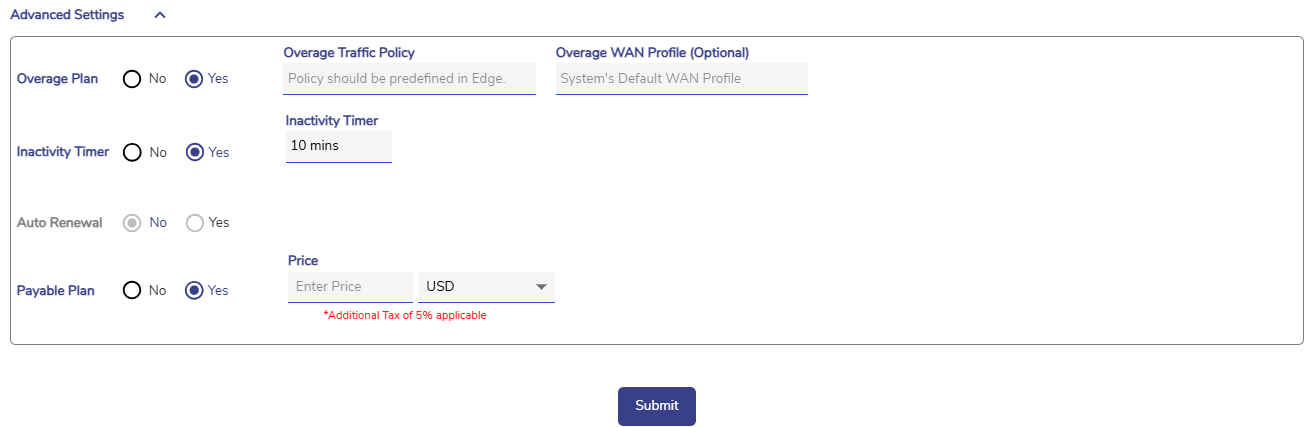
Task: Select No for Auto Renewal
Action: point(132,223)
